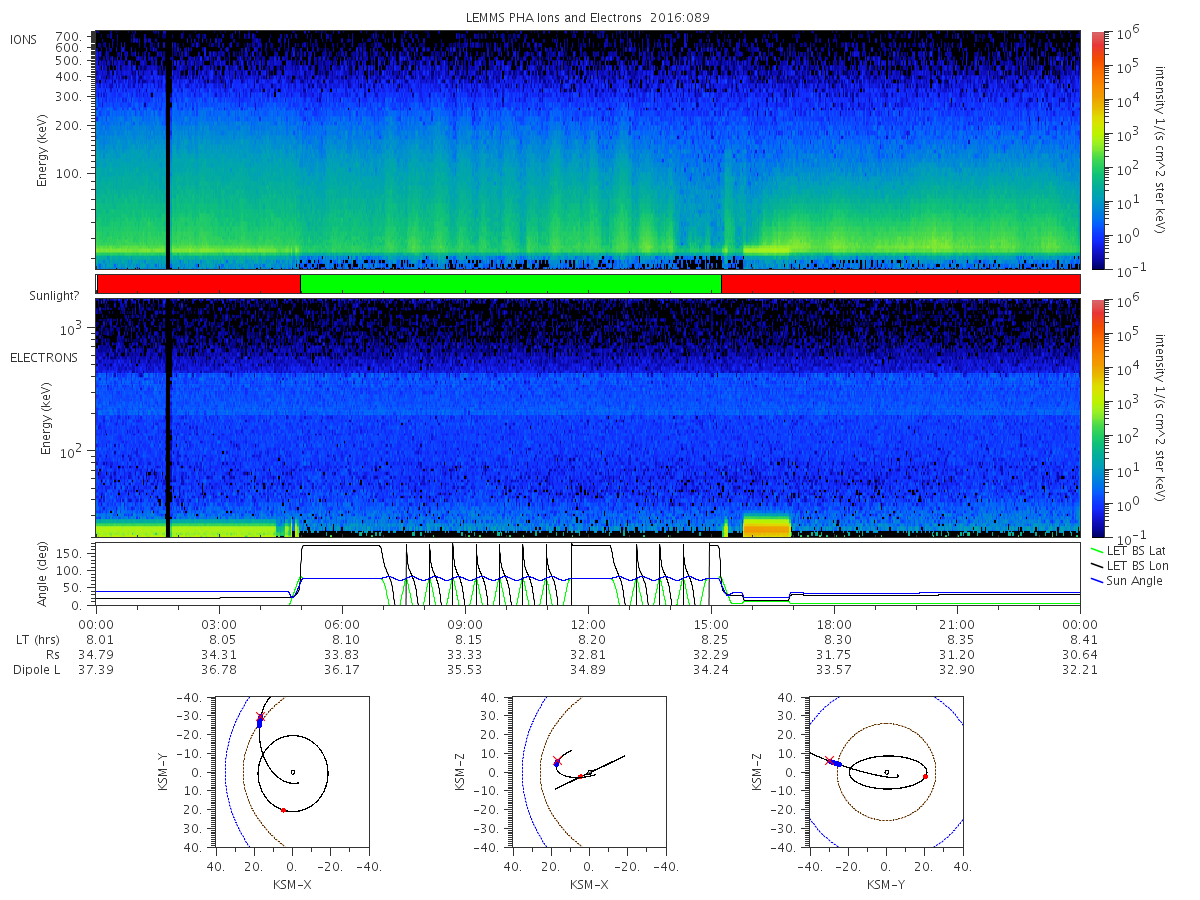This screenshot has width=1200, height=900.
Task: Click the angle line plot panel
Action: click(x=588, y=572)
